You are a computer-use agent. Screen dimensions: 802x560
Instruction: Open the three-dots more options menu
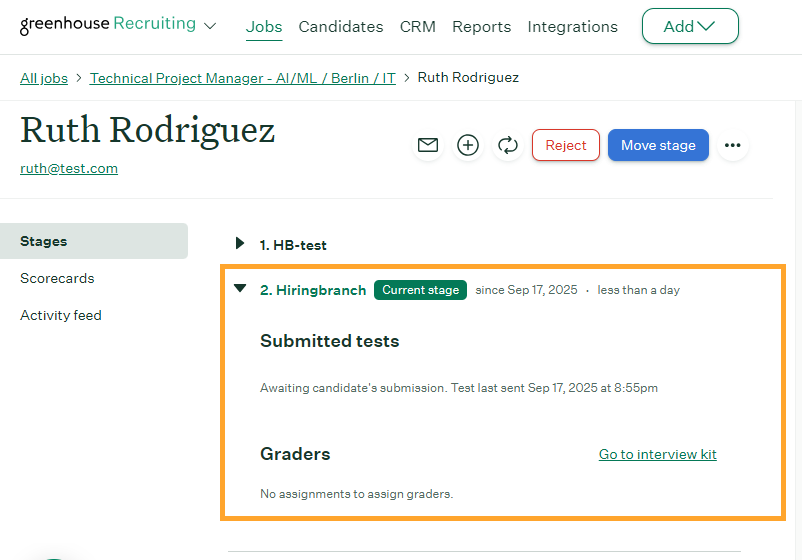point(733,145)
